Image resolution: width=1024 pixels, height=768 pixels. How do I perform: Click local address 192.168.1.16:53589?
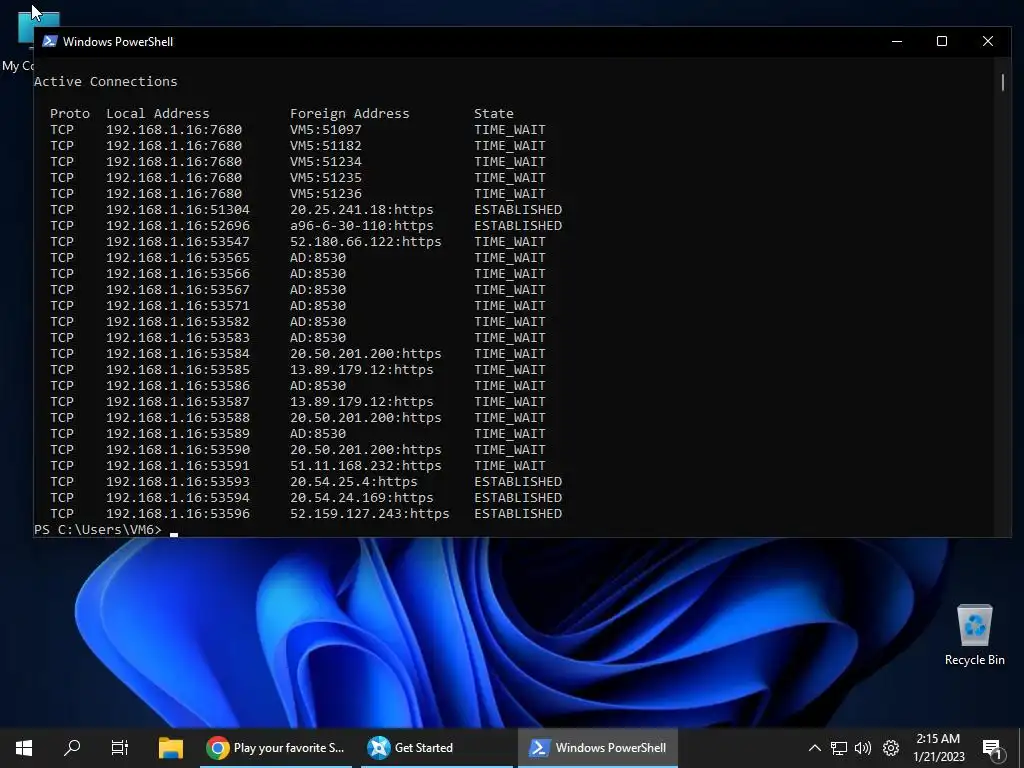click(178, 434)
